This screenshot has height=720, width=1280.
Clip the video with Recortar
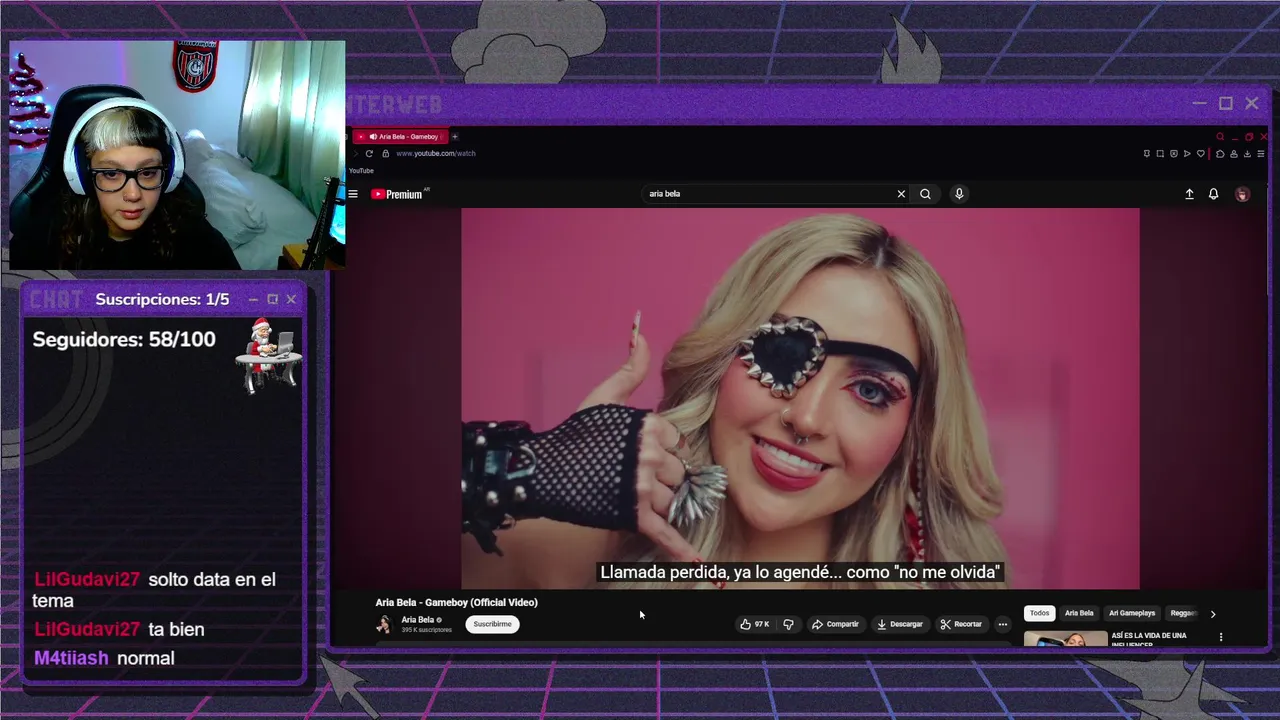pyautogui.click(x=961, y=624)
